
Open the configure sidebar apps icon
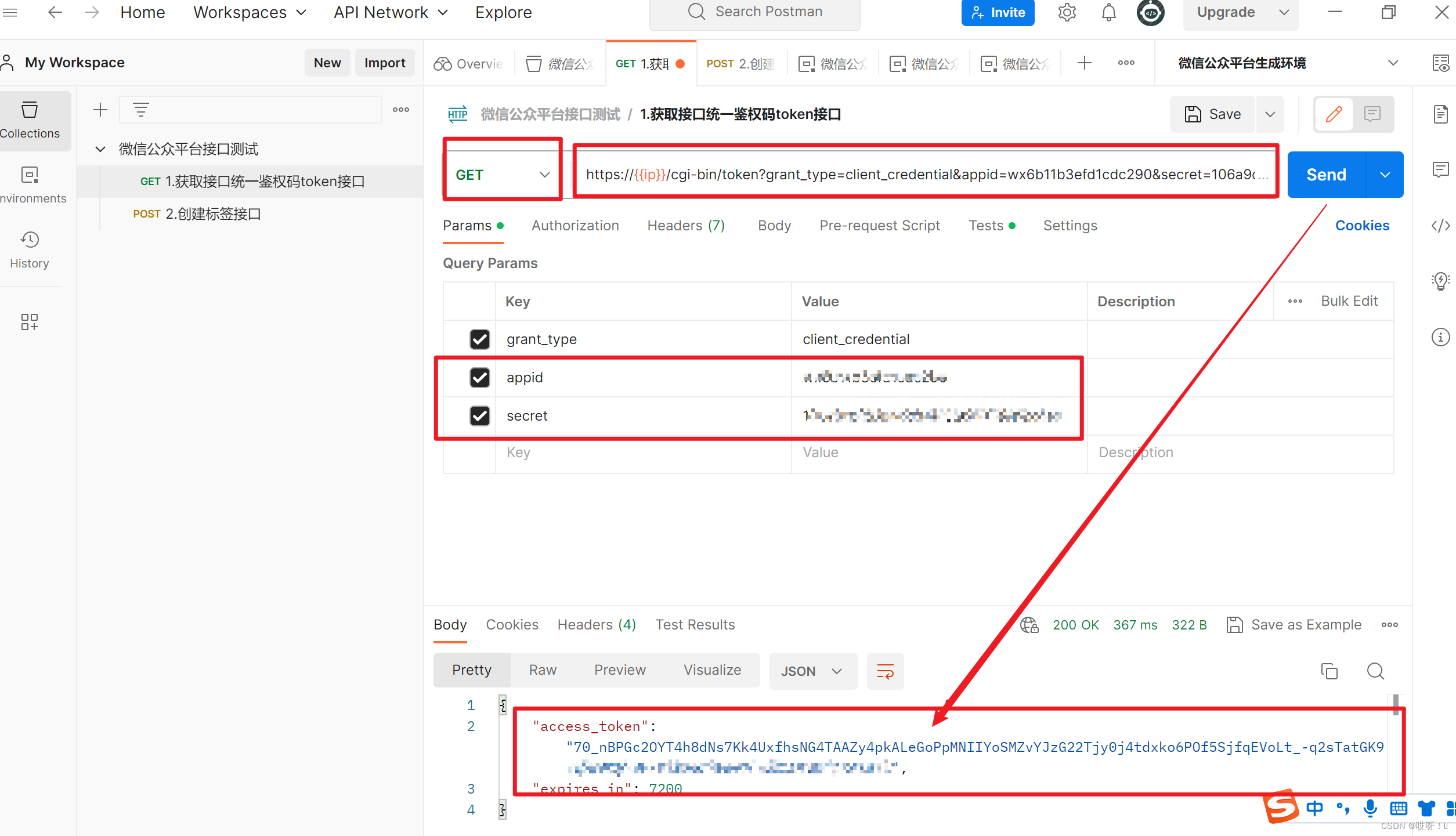30,322
